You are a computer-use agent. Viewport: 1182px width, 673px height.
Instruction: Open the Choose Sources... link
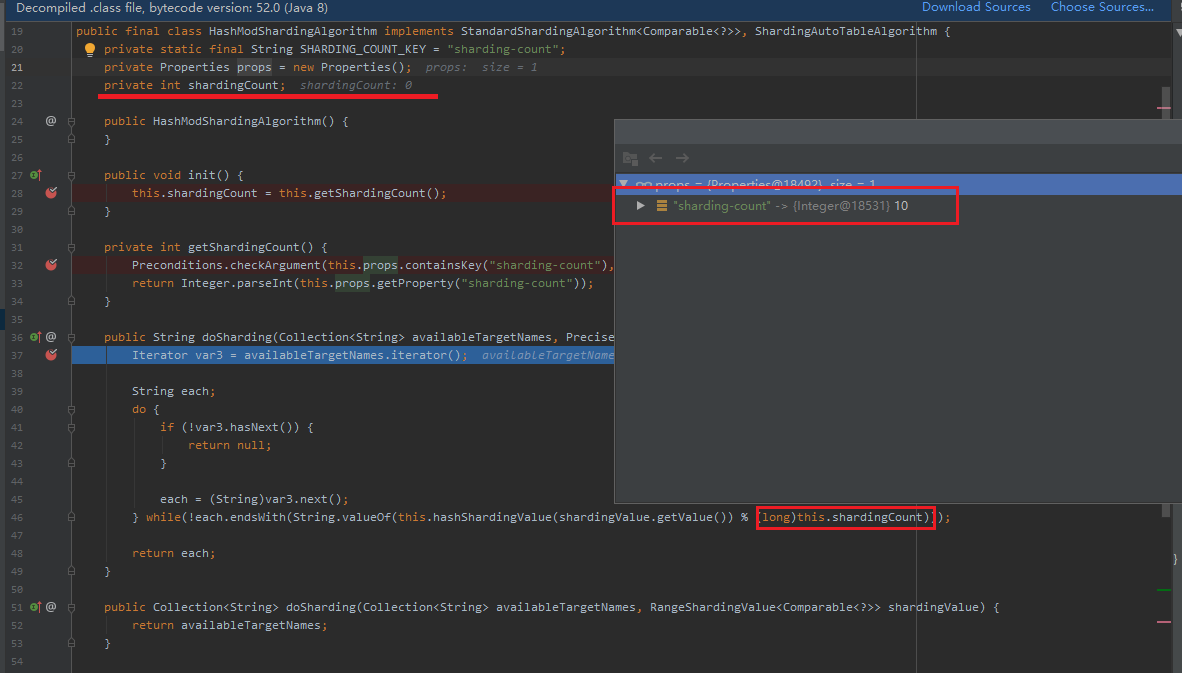pyautogui.click(x=1101, y=7)
